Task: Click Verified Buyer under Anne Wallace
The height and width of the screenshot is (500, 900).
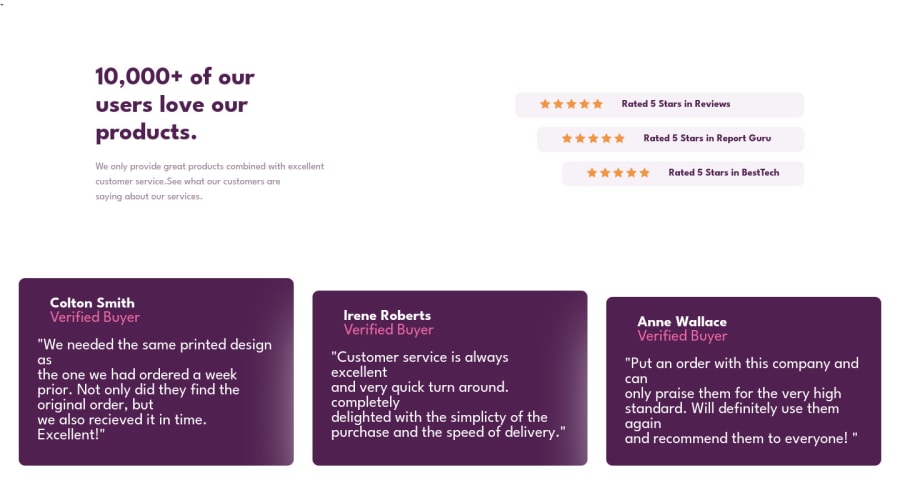Action: point(682,336)
